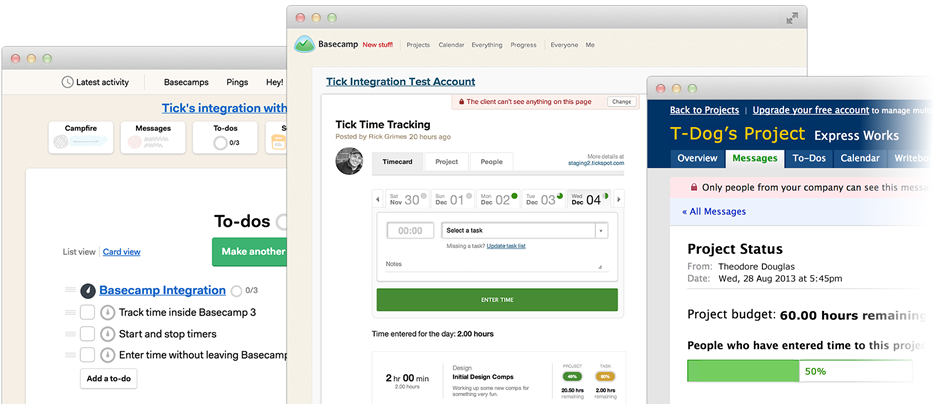
Task: Click timer icon for Enter time without leaving
Action: (108, 354)
